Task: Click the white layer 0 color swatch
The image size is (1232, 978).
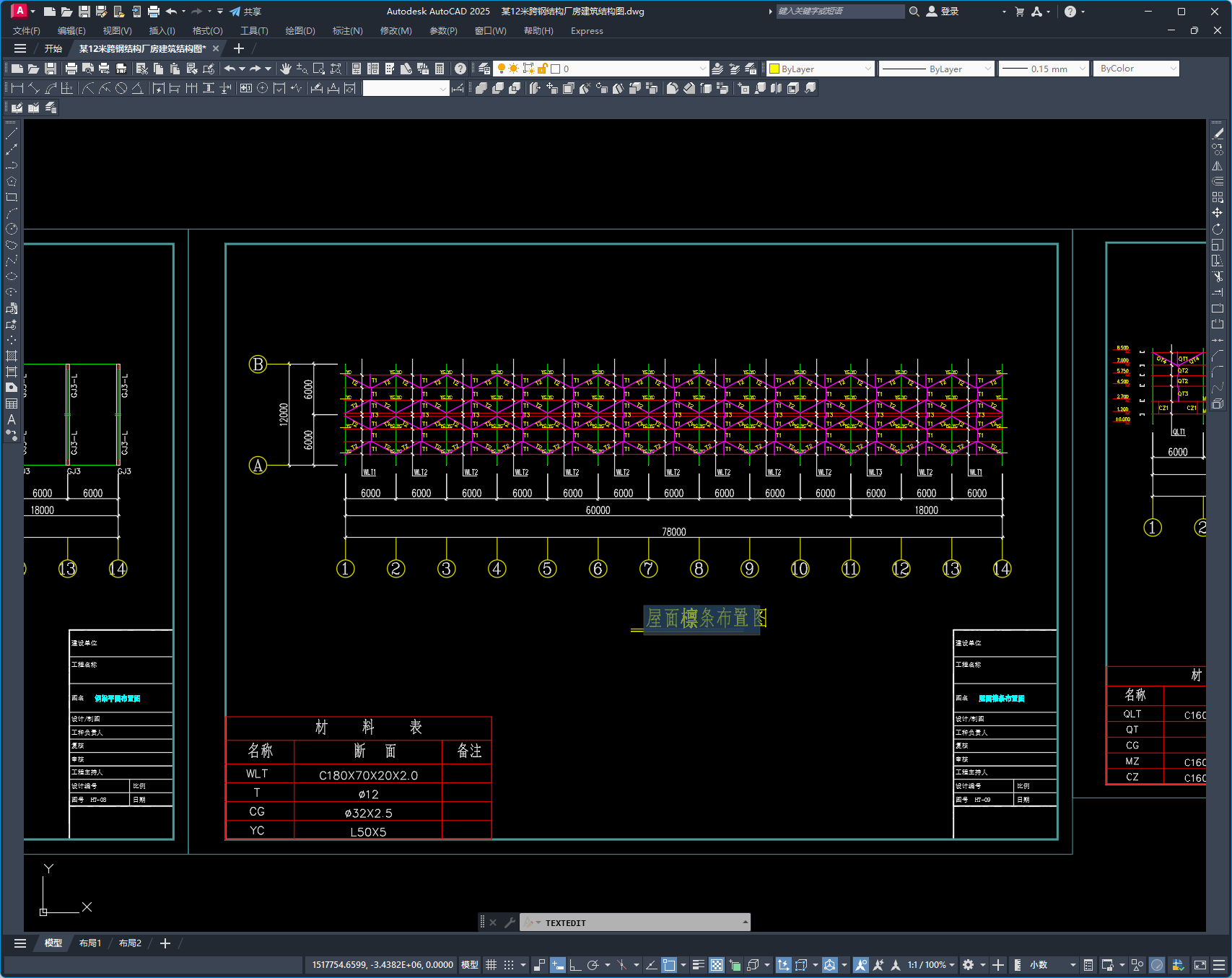Action: tap(556, 69)
